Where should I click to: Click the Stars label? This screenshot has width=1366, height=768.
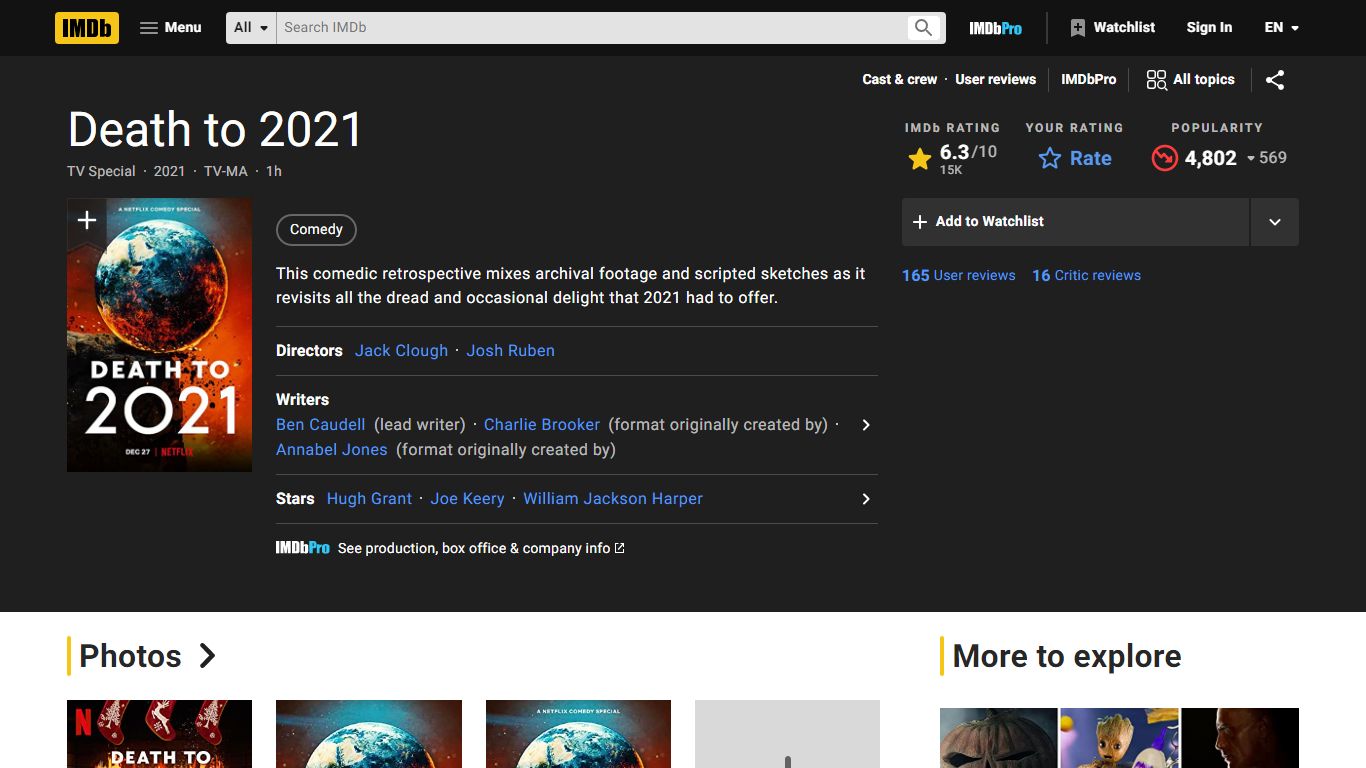[295, 499]
